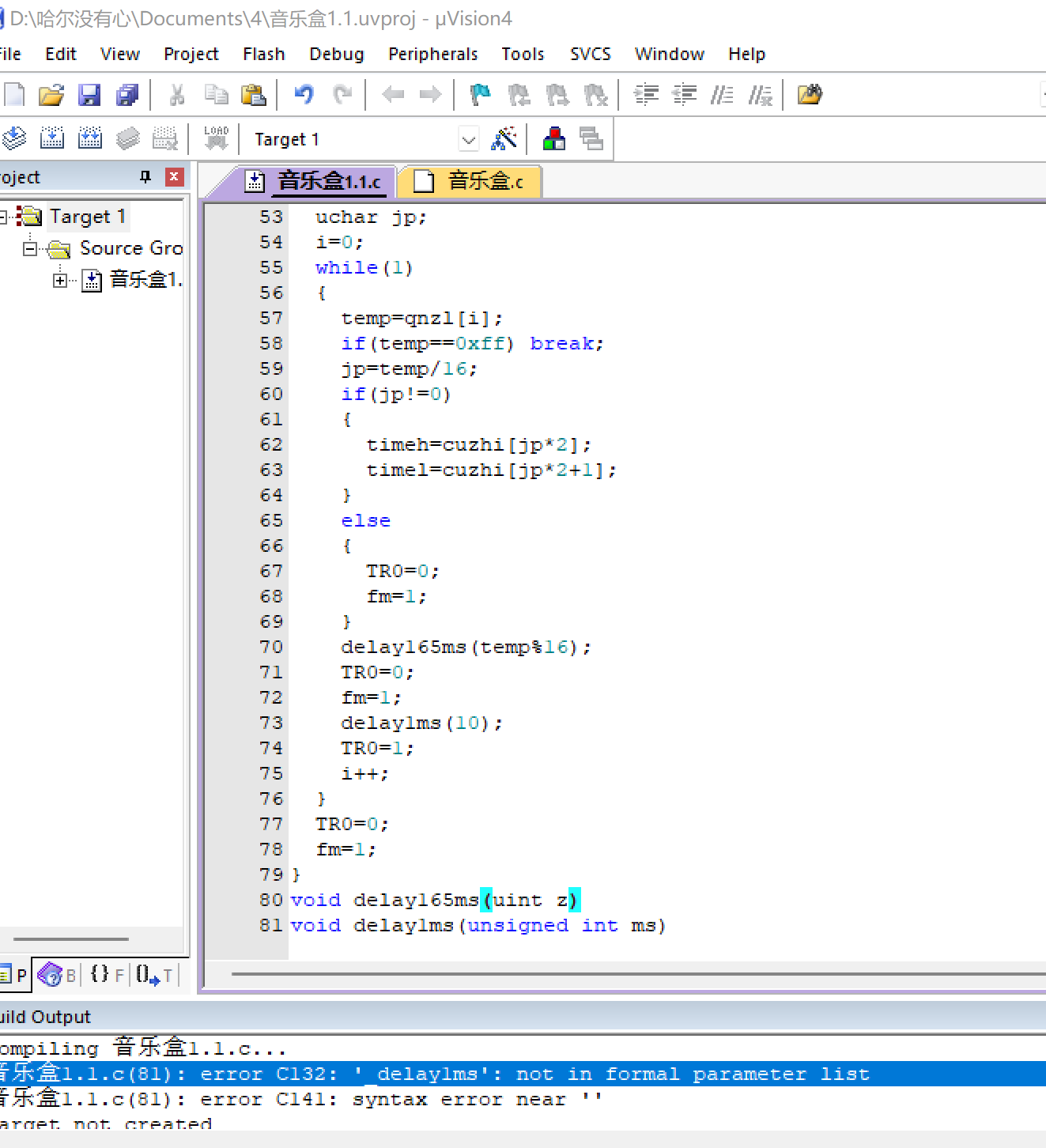Screen dimensions: 1046x1148
Task: Build target files icon
Action: click(x=52, y=138)
